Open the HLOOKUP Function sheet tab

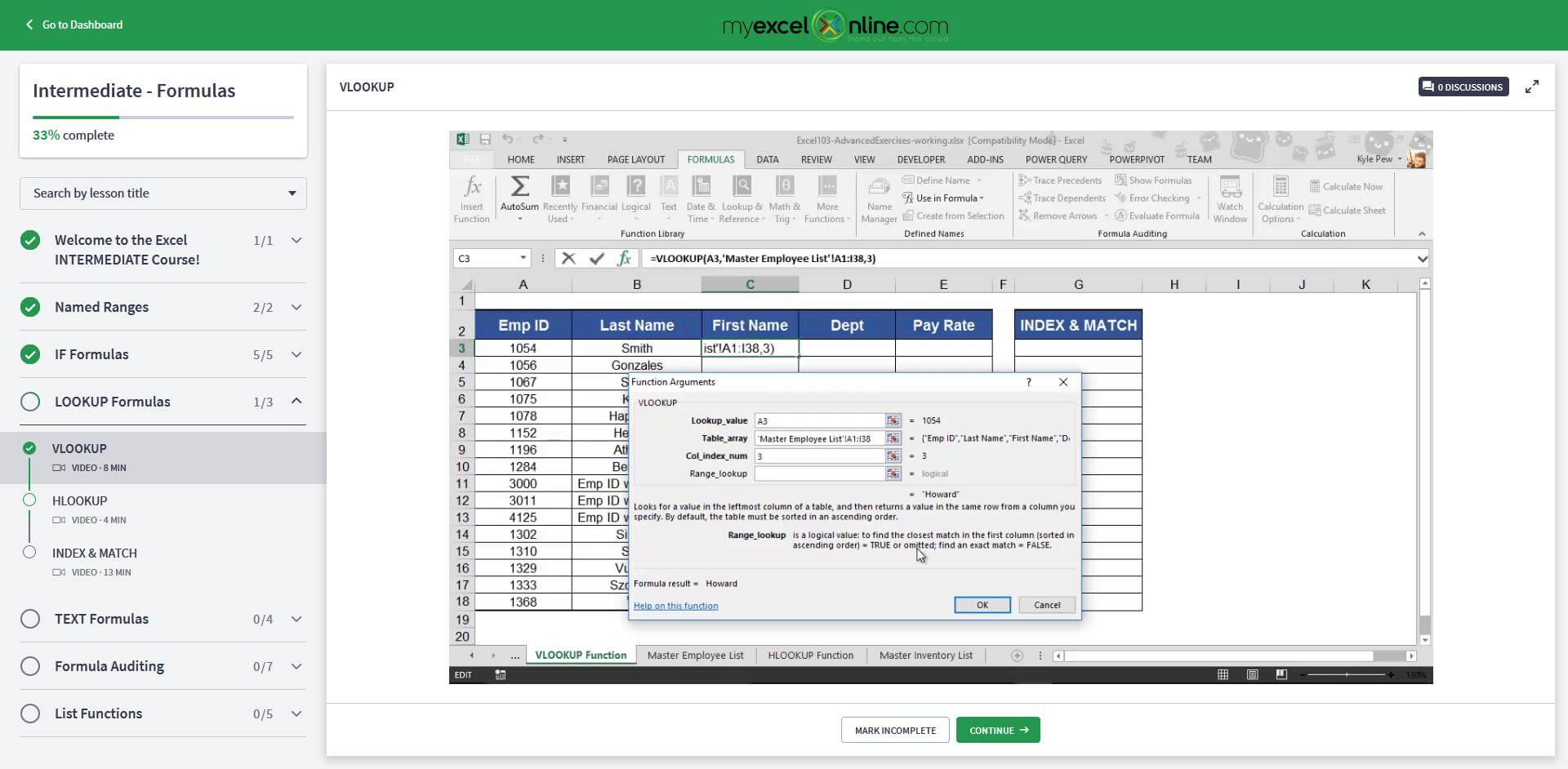click(810, 655)
